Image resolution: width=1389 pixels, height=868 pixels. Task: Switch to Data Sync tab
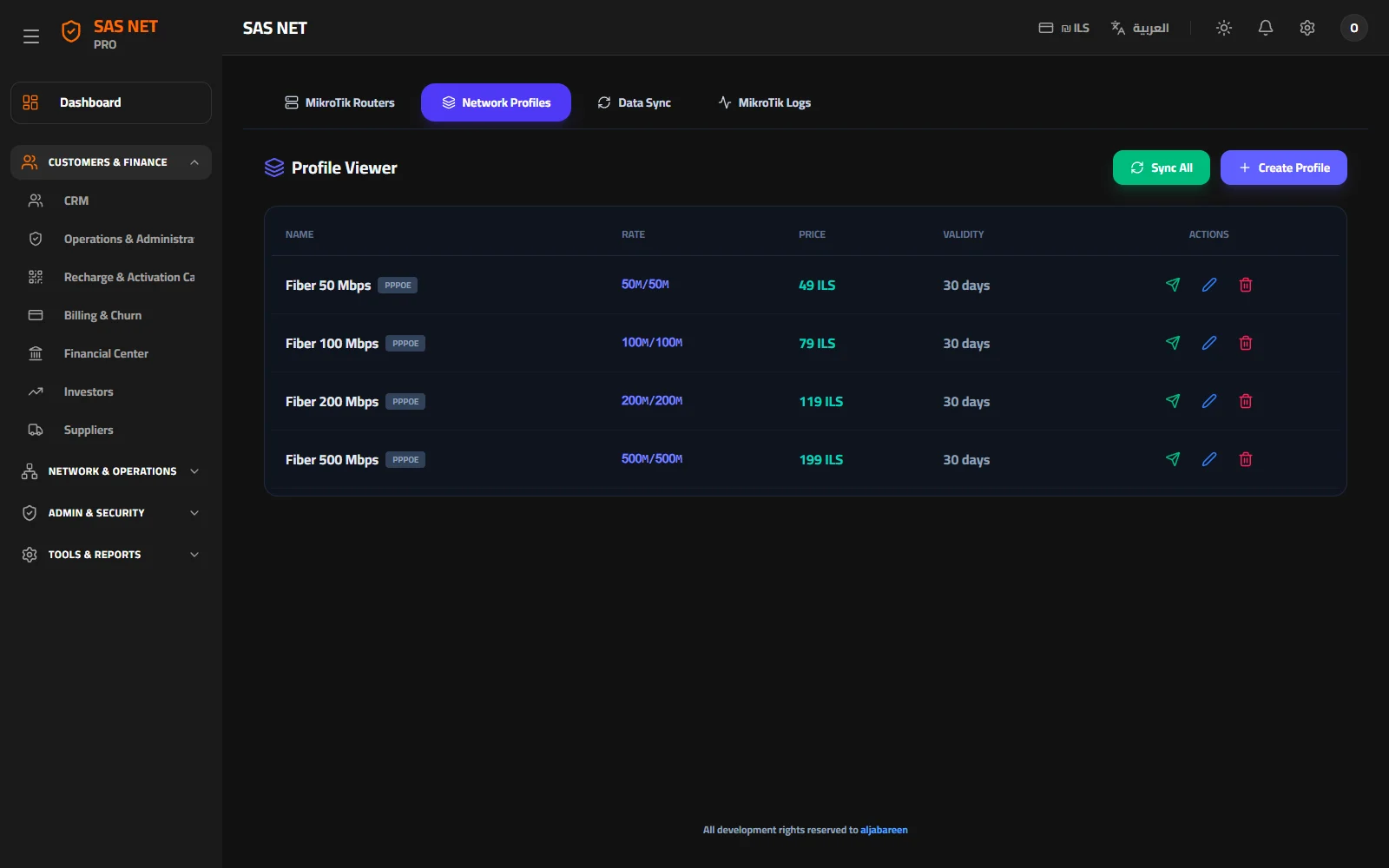pos(635,102)
